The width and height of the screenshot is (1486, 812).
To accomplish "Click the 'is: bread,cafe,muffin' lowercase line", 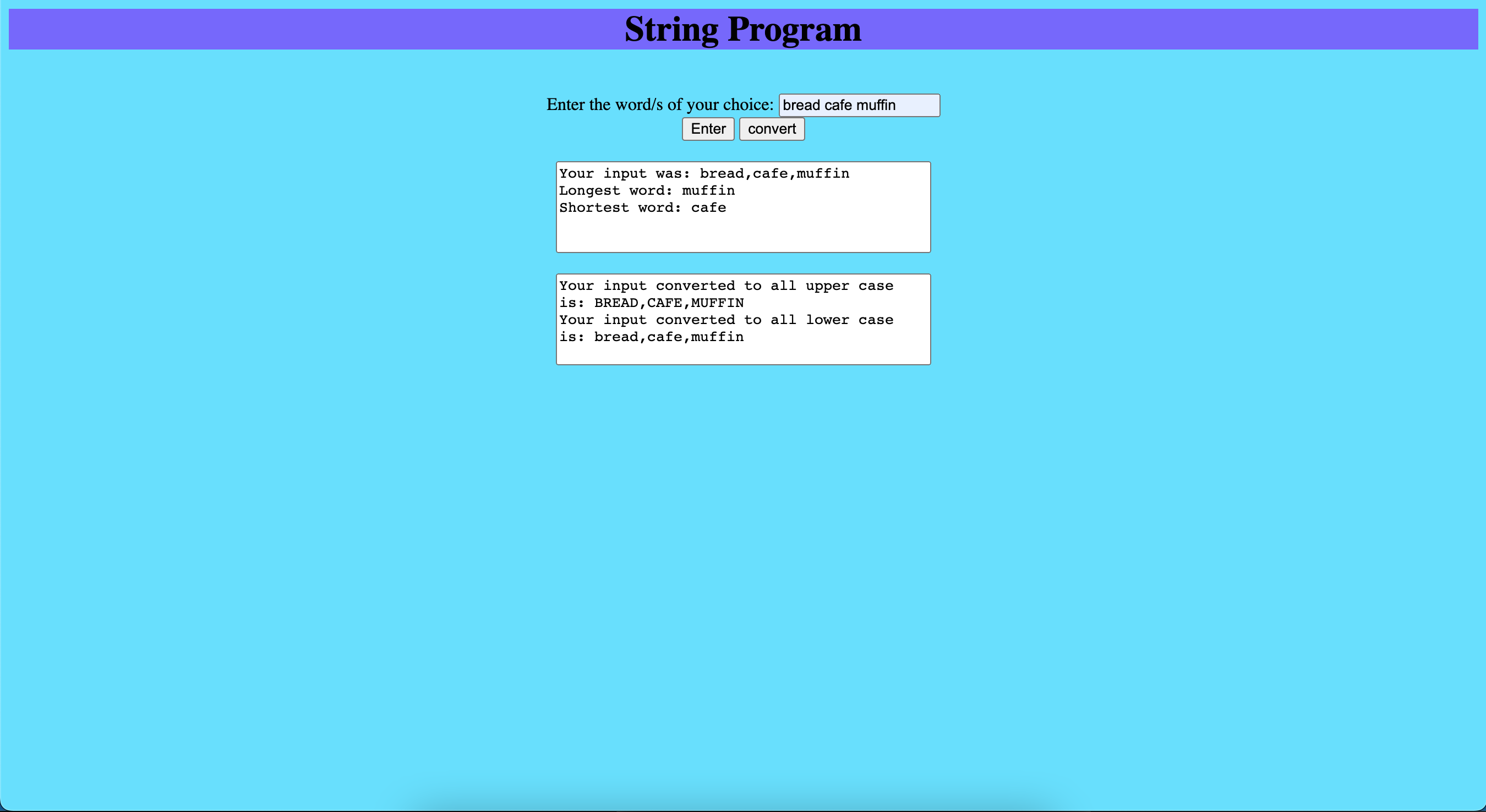I will click(x=651, y=337).
